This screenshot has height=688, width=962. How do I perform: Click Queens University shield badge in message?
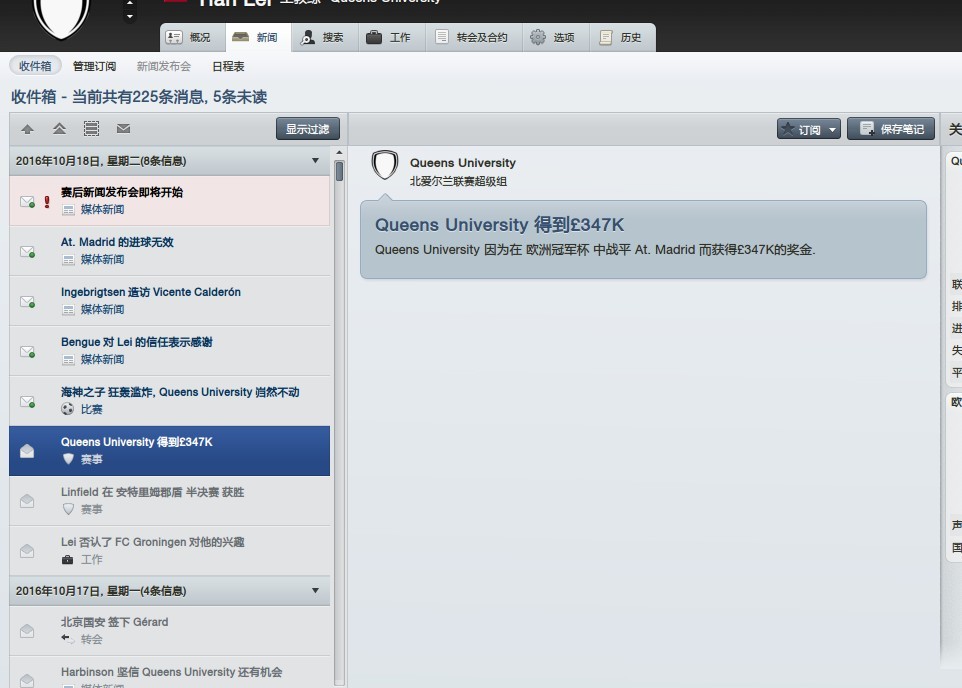(385, 165)
